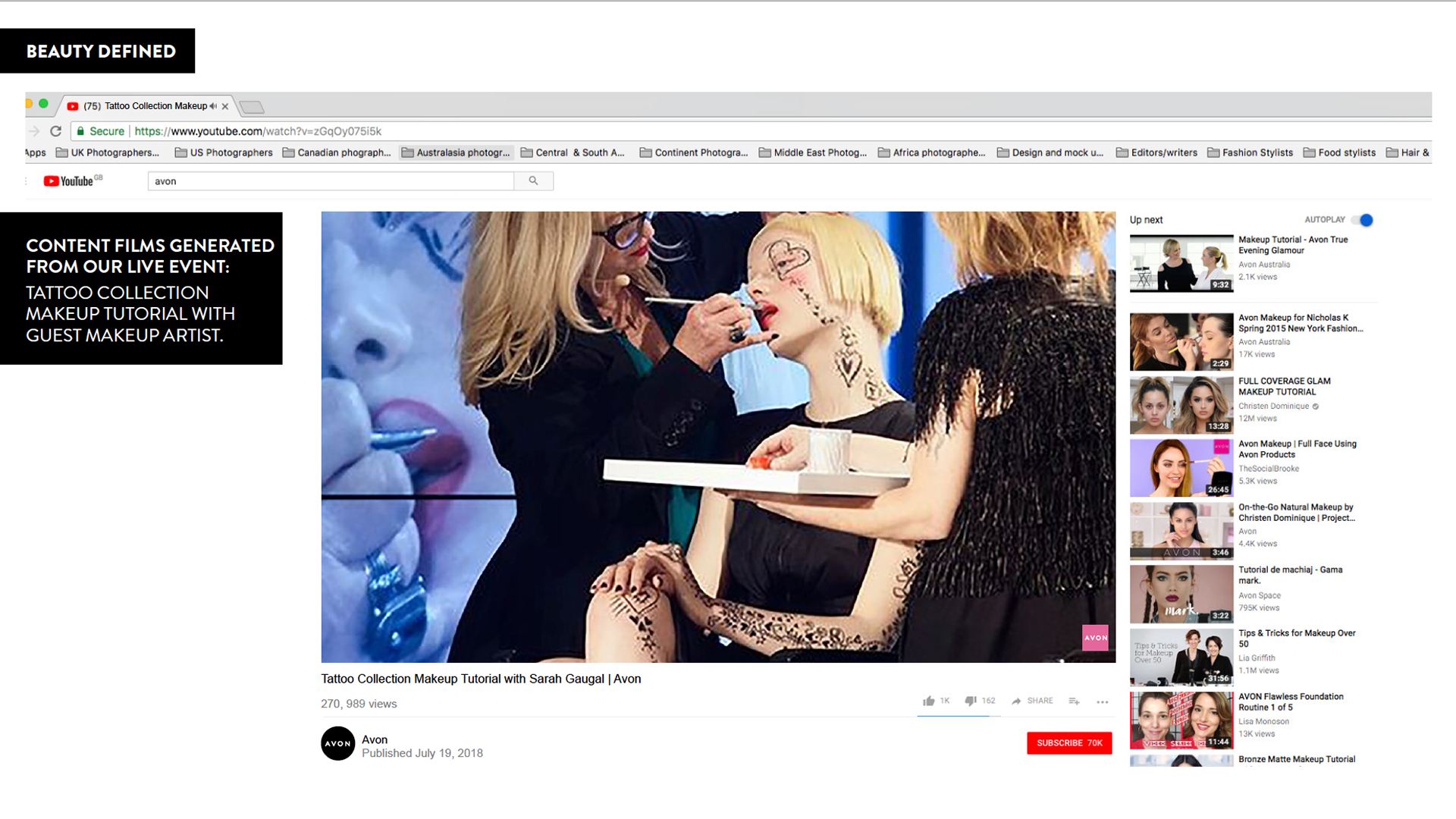Open the Avon channel name link
1456x819 pixels.
(x=375, y=739)
